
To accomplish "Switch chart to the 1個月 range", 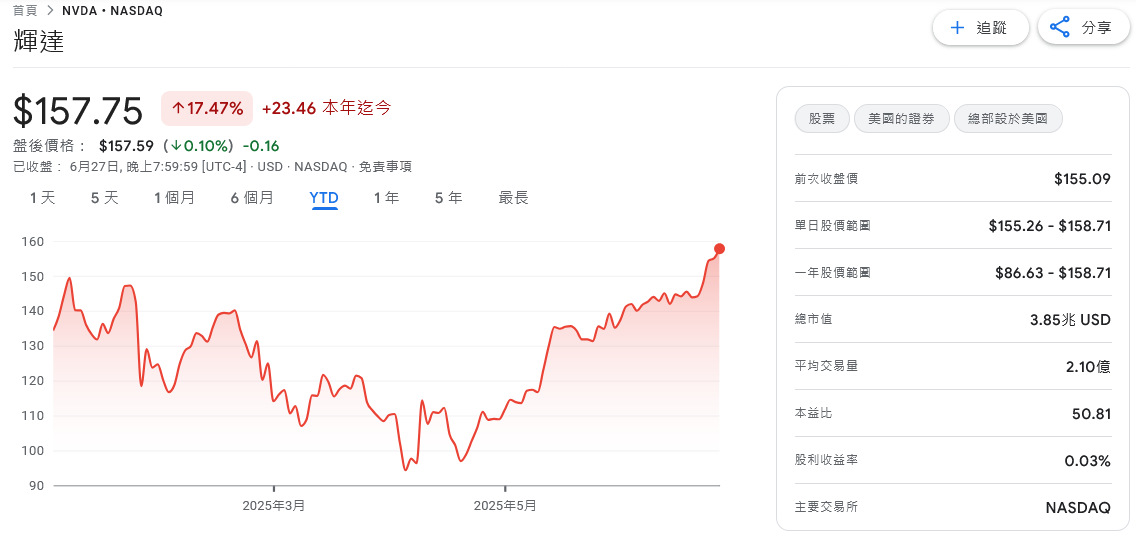I will tap(175, 198).
